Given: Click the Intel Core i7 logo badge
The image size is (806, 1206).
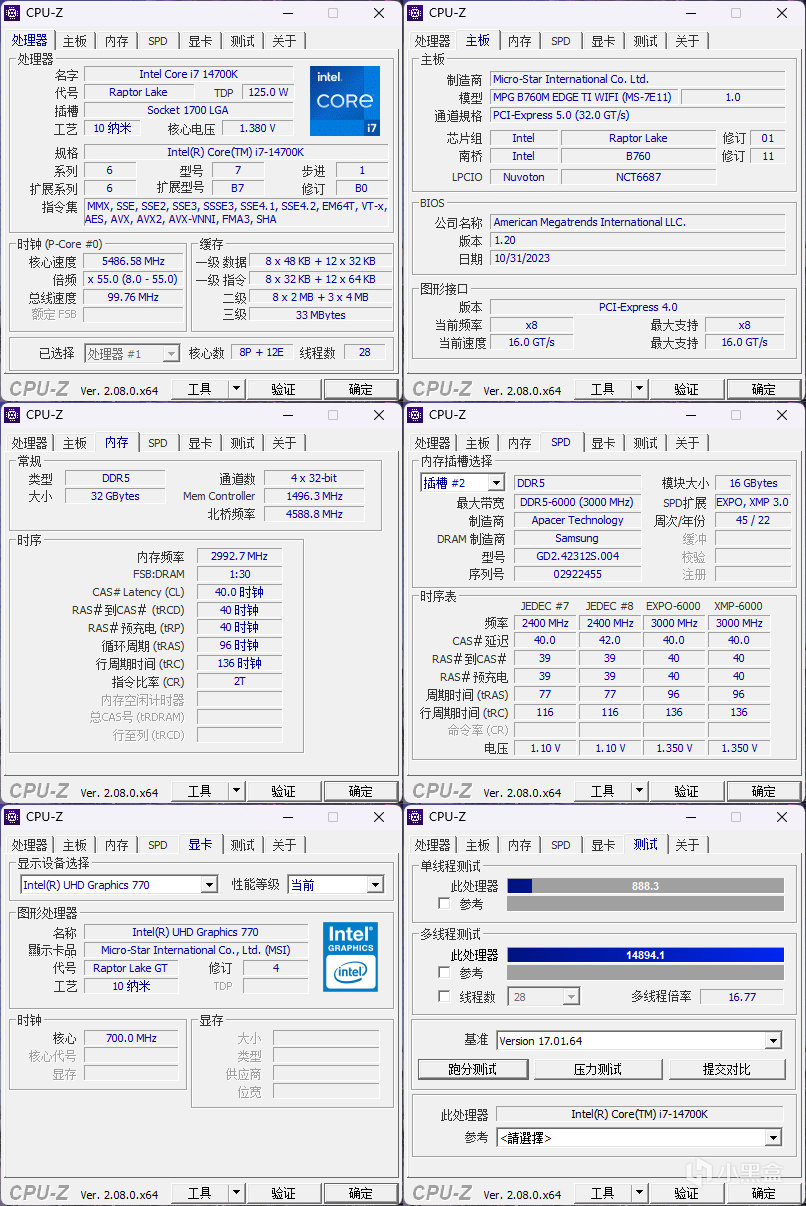Looking at the screenshot, I should point(345,100).
